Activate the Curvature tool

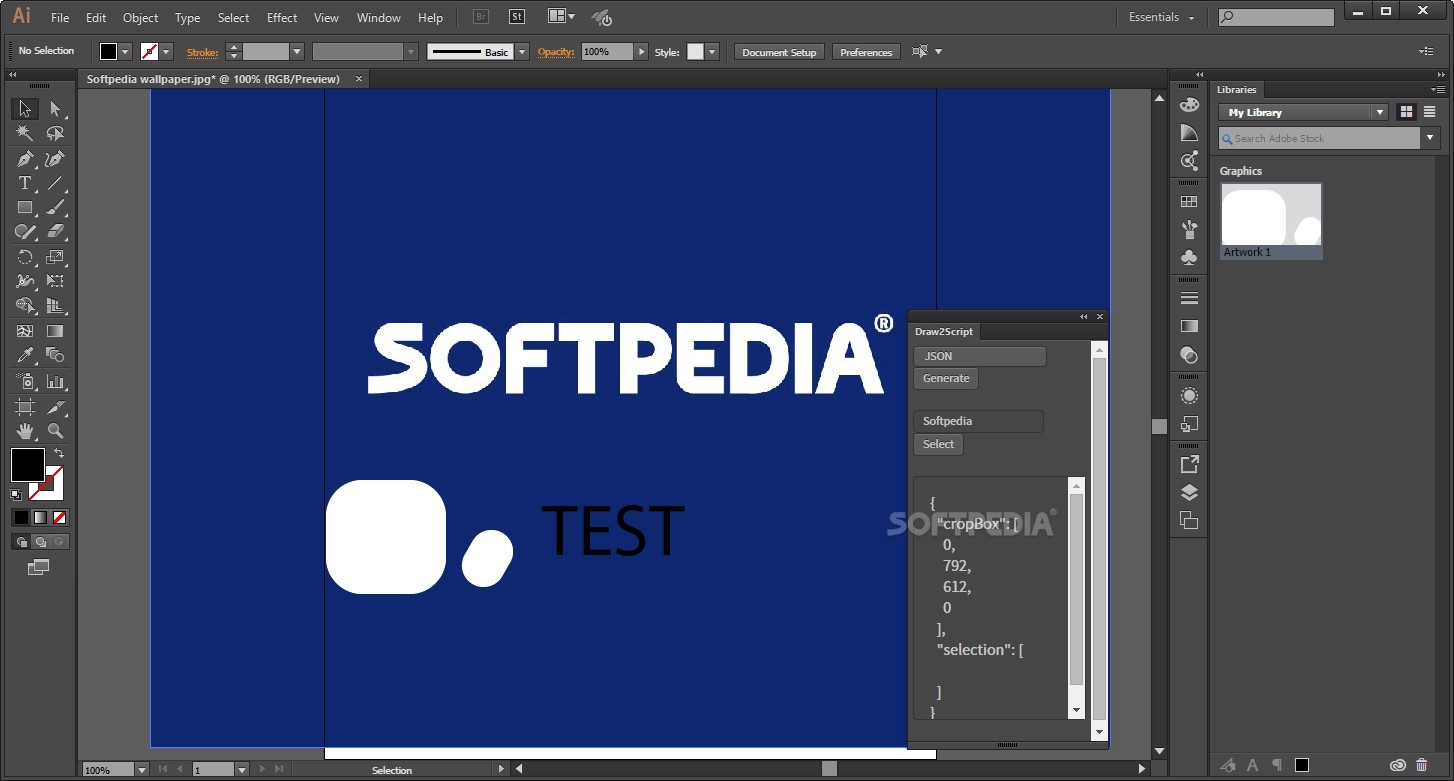(55, 159)
